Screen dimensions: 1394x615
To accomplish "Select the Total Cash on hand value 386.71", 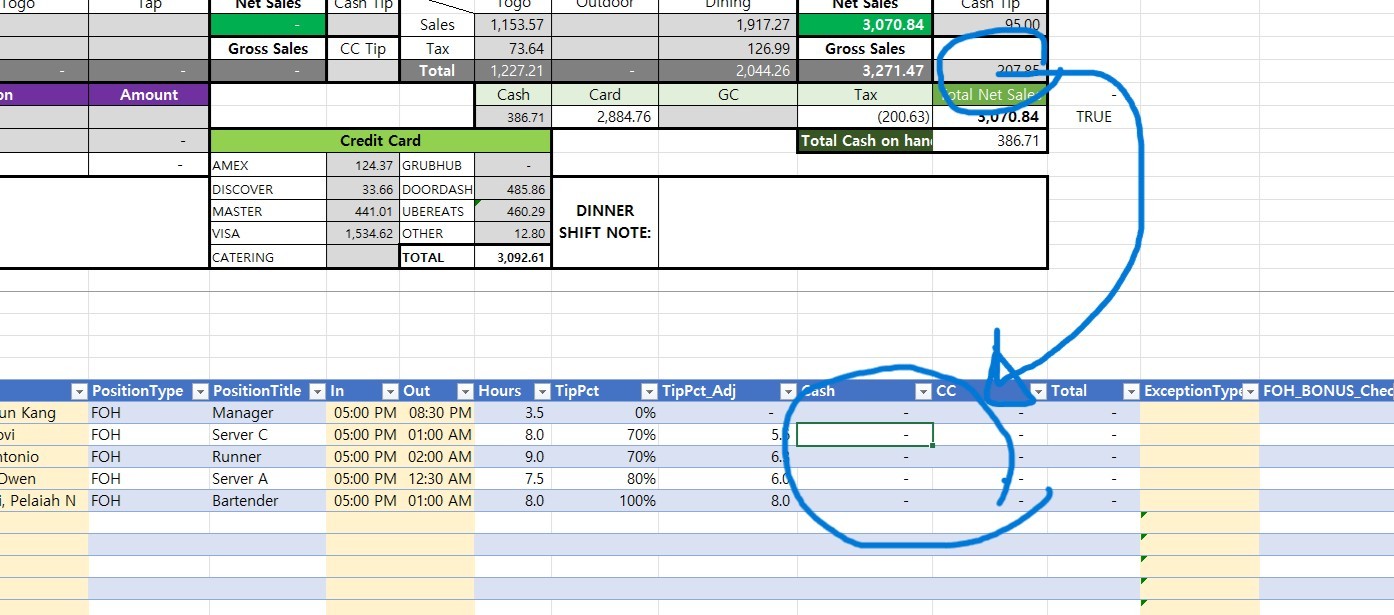I will (x=990, y=141).
